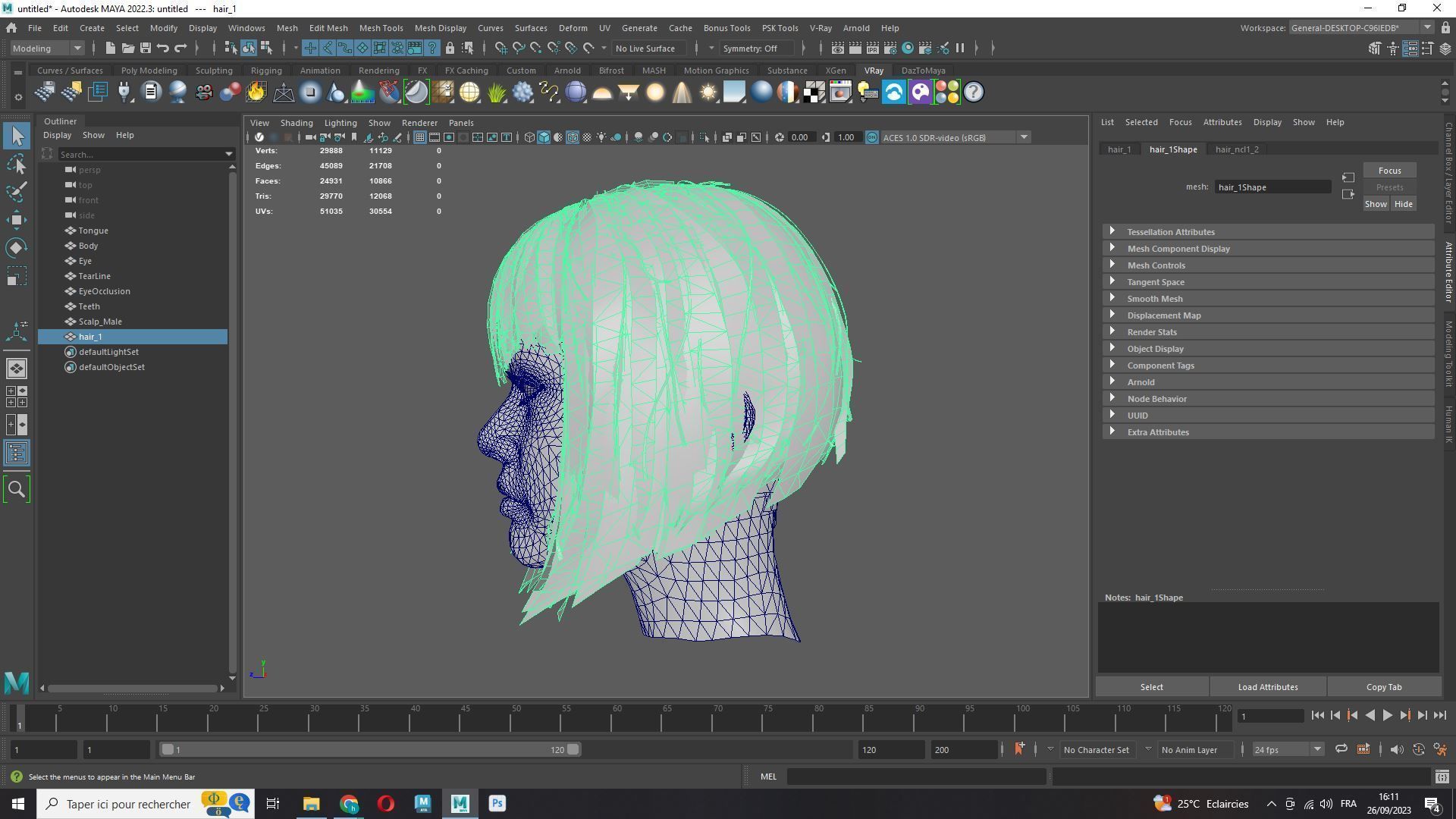
Task: Switch to the hair_ncl1_2 attribute tab
Action: 1237,149
